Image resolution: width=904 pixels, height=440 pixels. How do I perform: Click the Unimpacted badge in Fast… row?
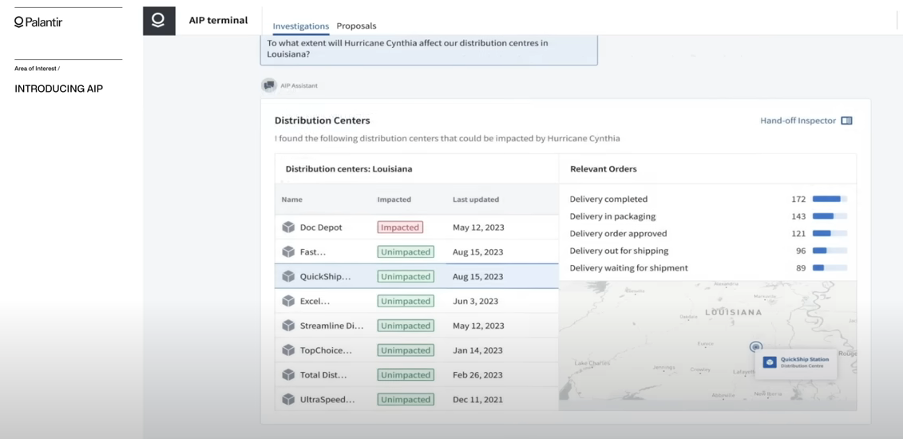point(406,252)
